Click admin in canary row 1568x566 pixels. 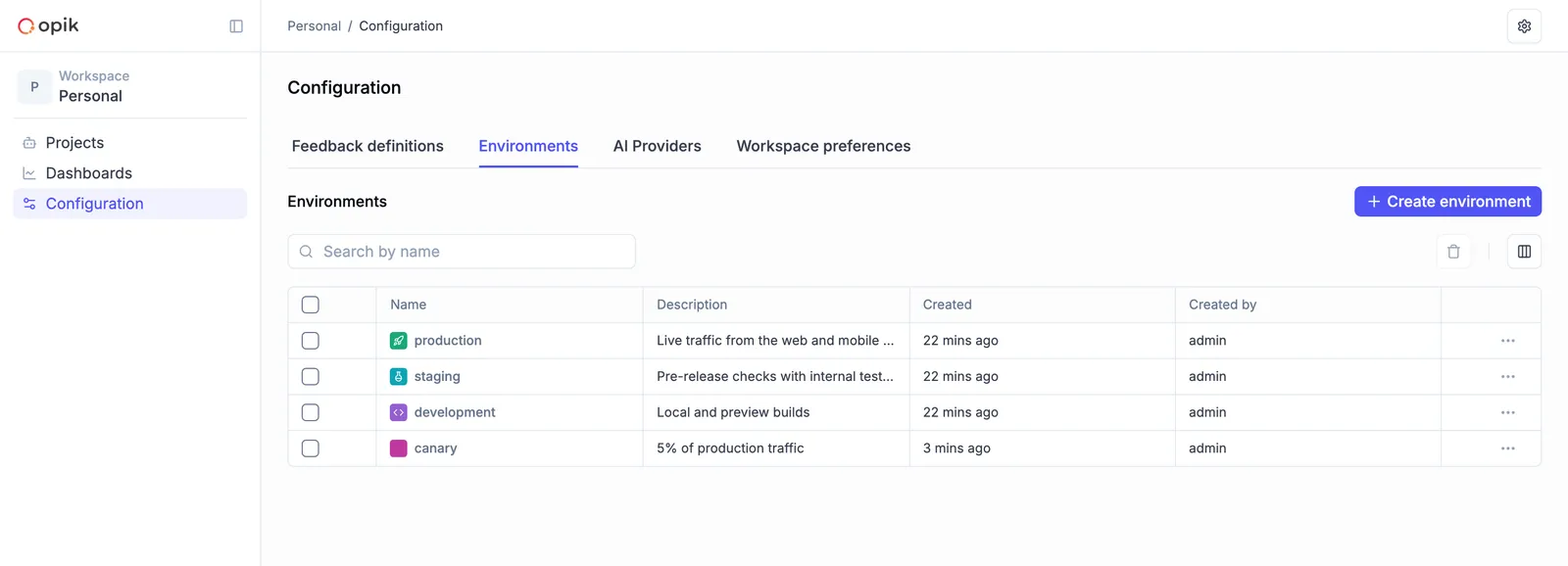[1207, 448]
